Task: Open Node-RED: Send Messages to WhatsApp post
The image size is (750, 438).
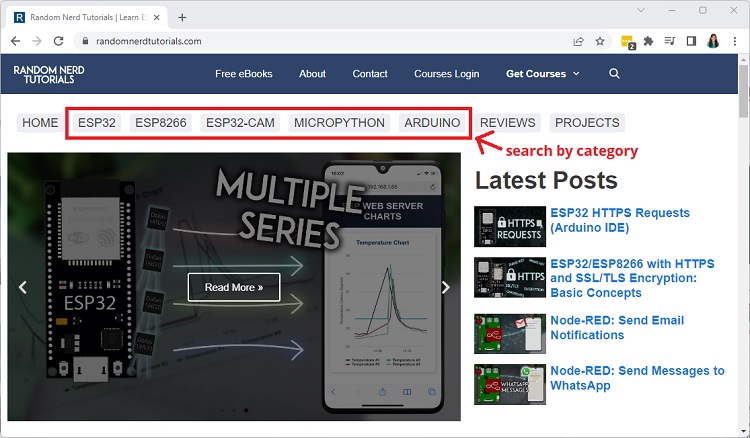Action: coord(637,378)
